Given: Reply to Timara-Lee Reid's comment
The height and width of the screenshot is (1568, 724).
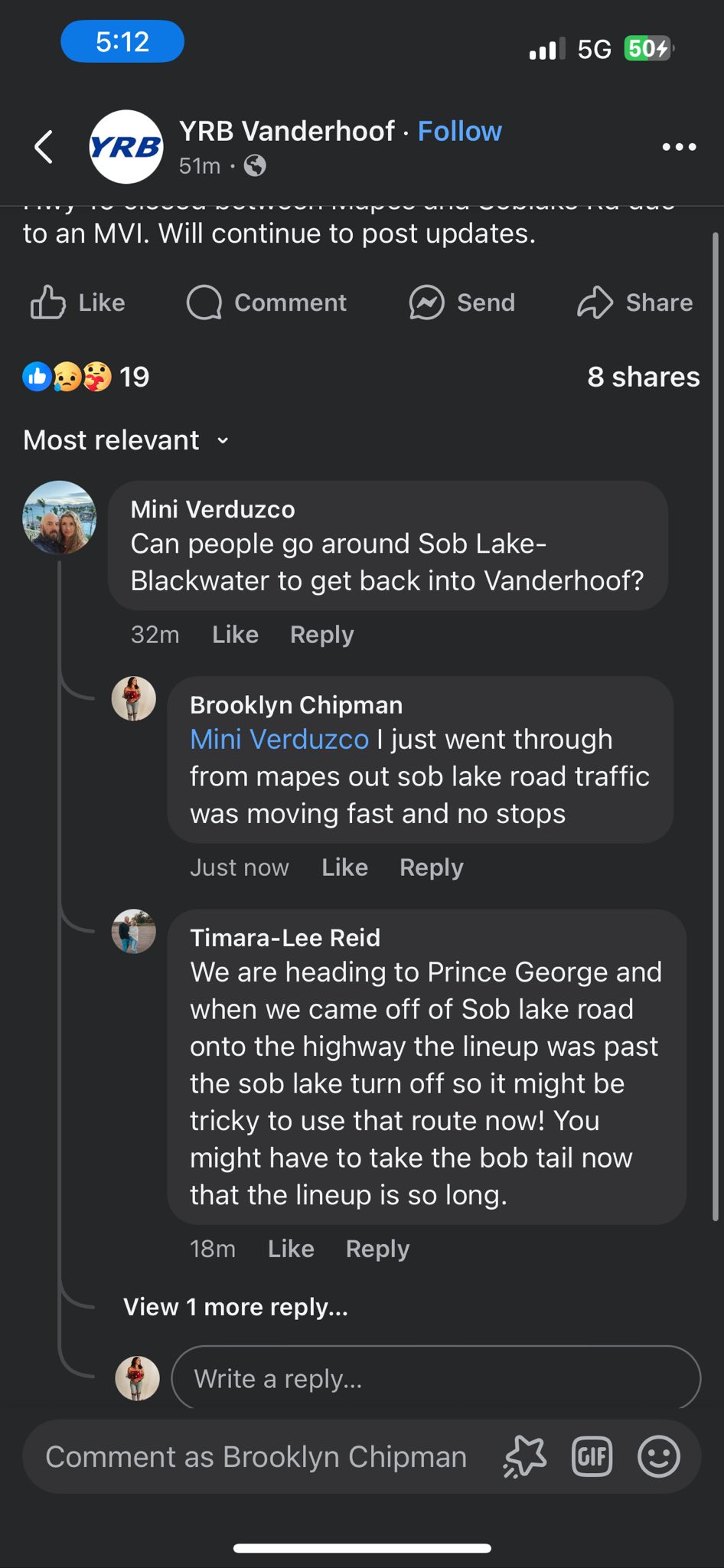Looking at the screenshot, I should click(377, 1249).
